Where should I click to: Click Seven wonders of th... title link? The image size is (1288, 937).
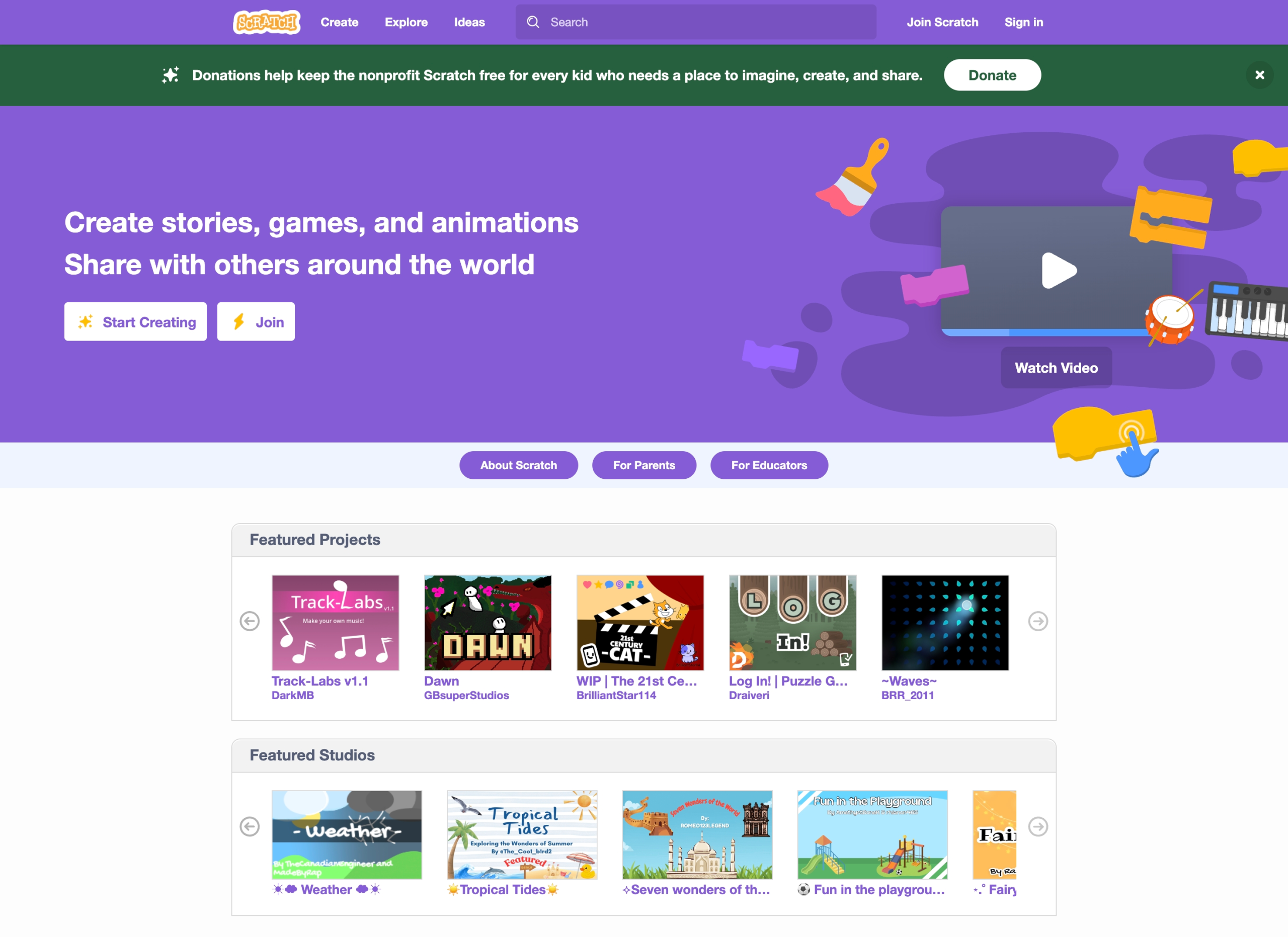pos(696,890)
